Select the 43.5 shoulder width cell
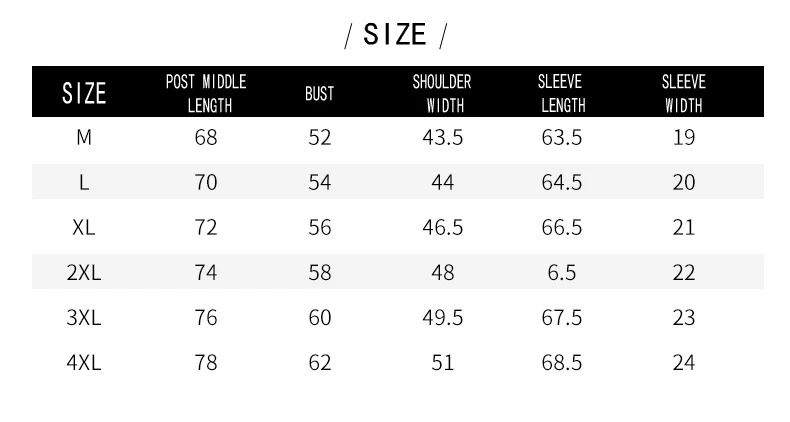790x422 pixels. coord(442,137)
